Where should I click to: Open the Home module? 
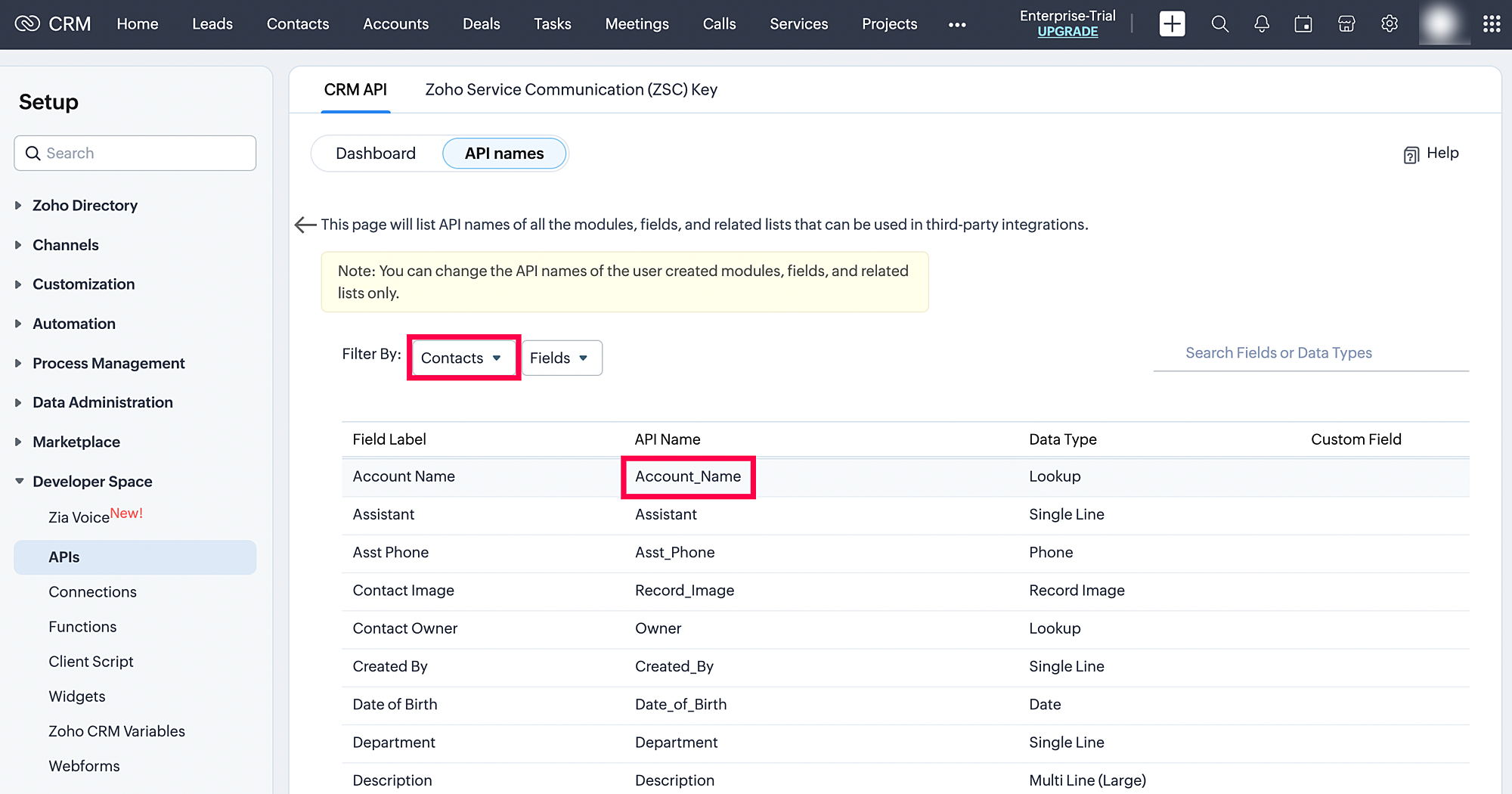138,24
